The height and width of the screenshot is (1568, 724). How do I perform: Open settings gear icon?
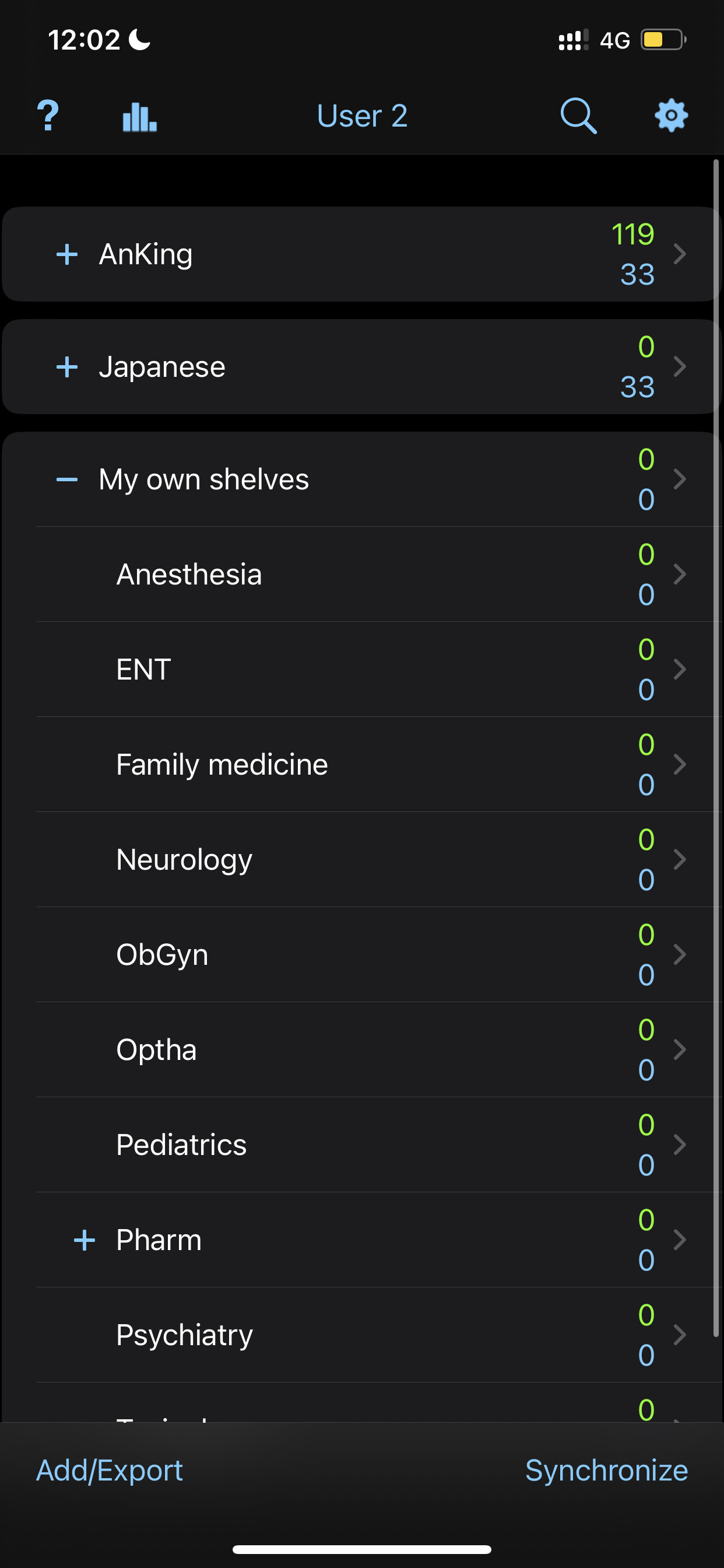pos(671,116)
